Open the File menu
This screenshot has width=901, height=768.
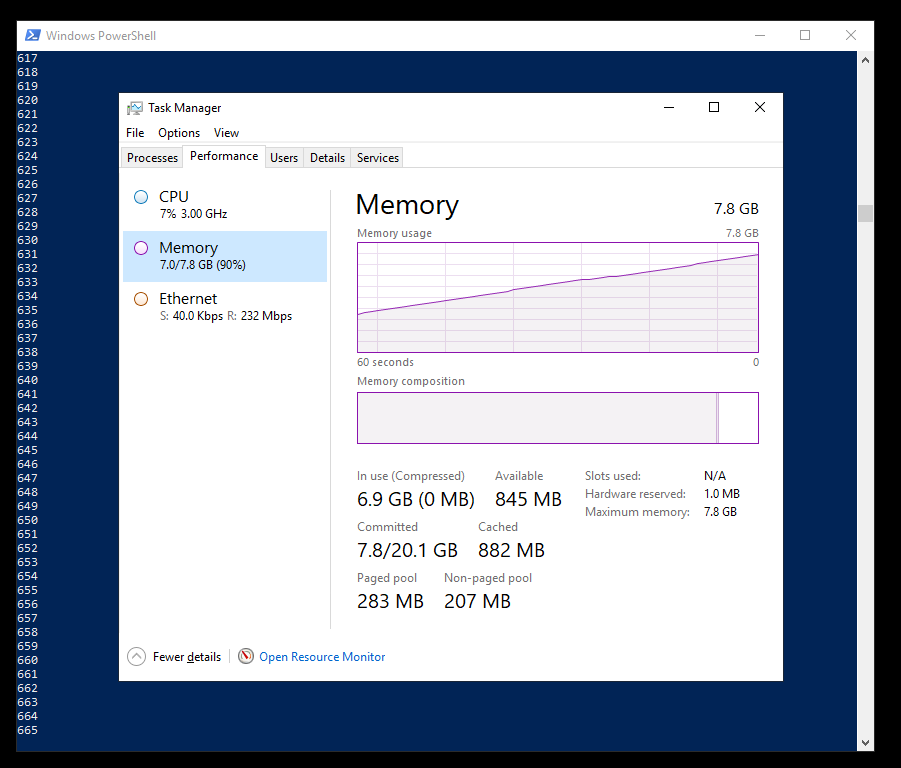135,133
